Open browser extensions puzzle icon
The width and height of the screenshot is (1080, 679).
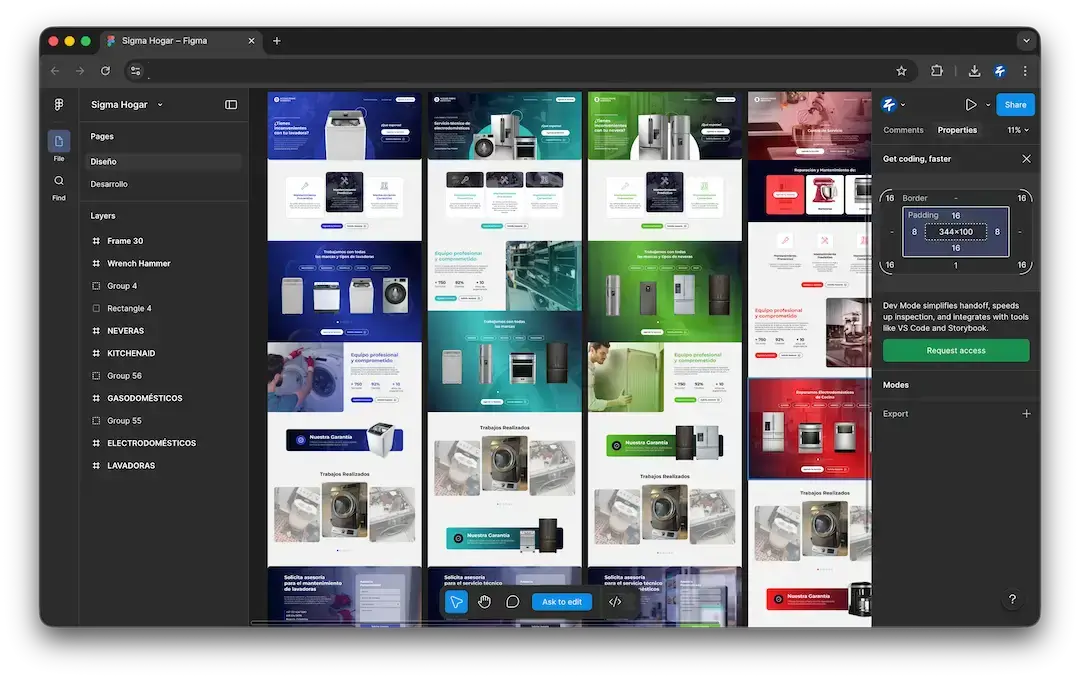pos(937,71)
